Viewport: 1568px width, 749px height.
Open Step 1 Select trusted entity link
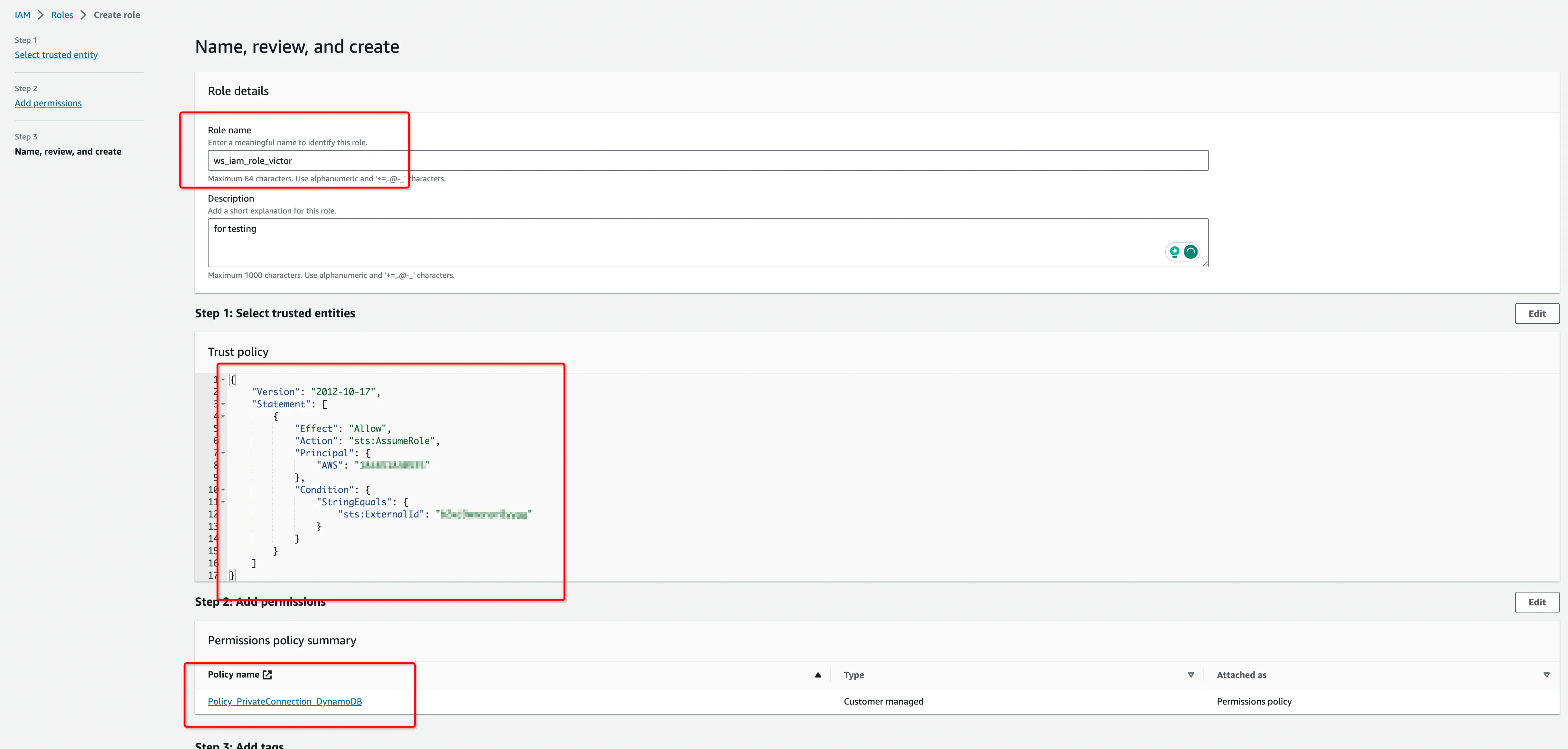tap(56, 55)
